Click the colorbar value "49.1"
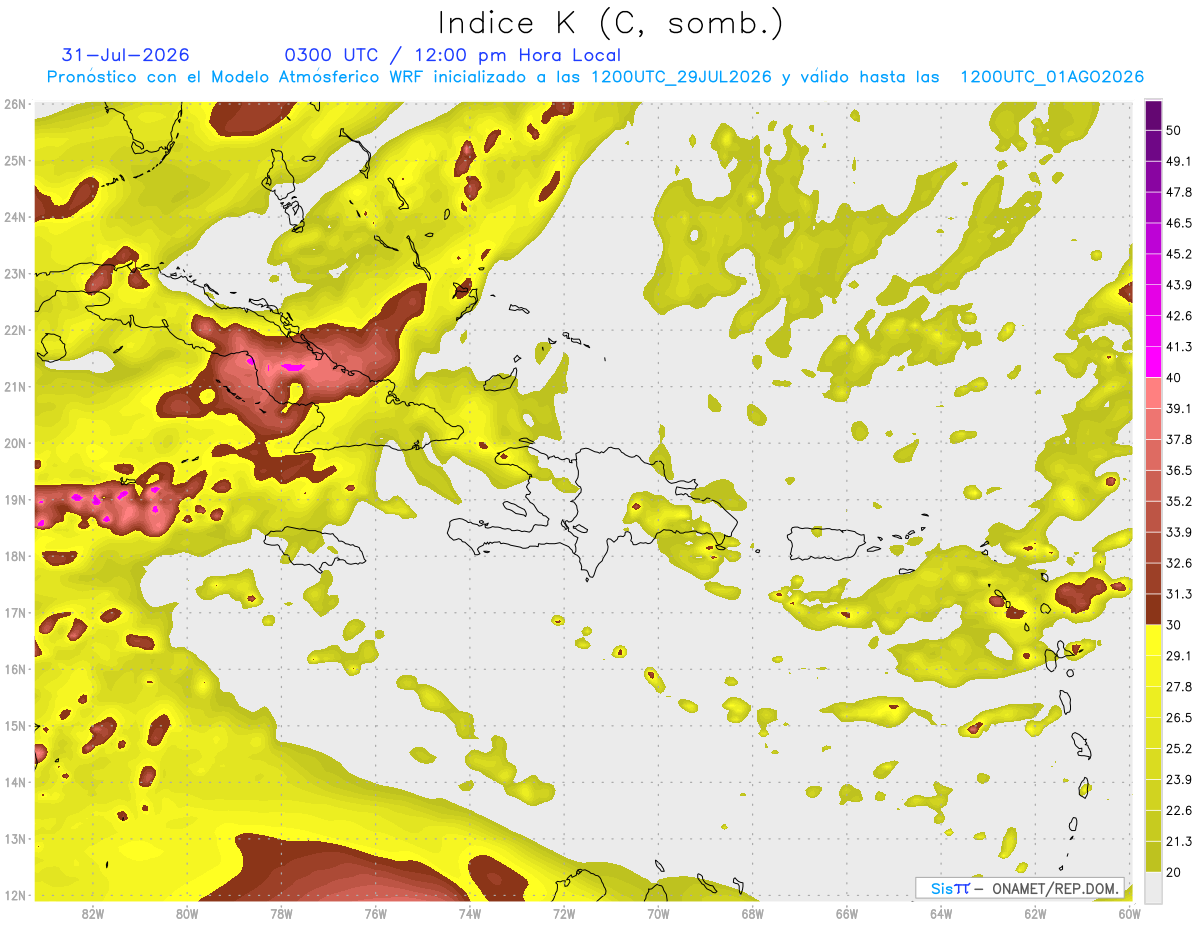This screenshot has width=1200, height=927. click(x=1178, y=161)
